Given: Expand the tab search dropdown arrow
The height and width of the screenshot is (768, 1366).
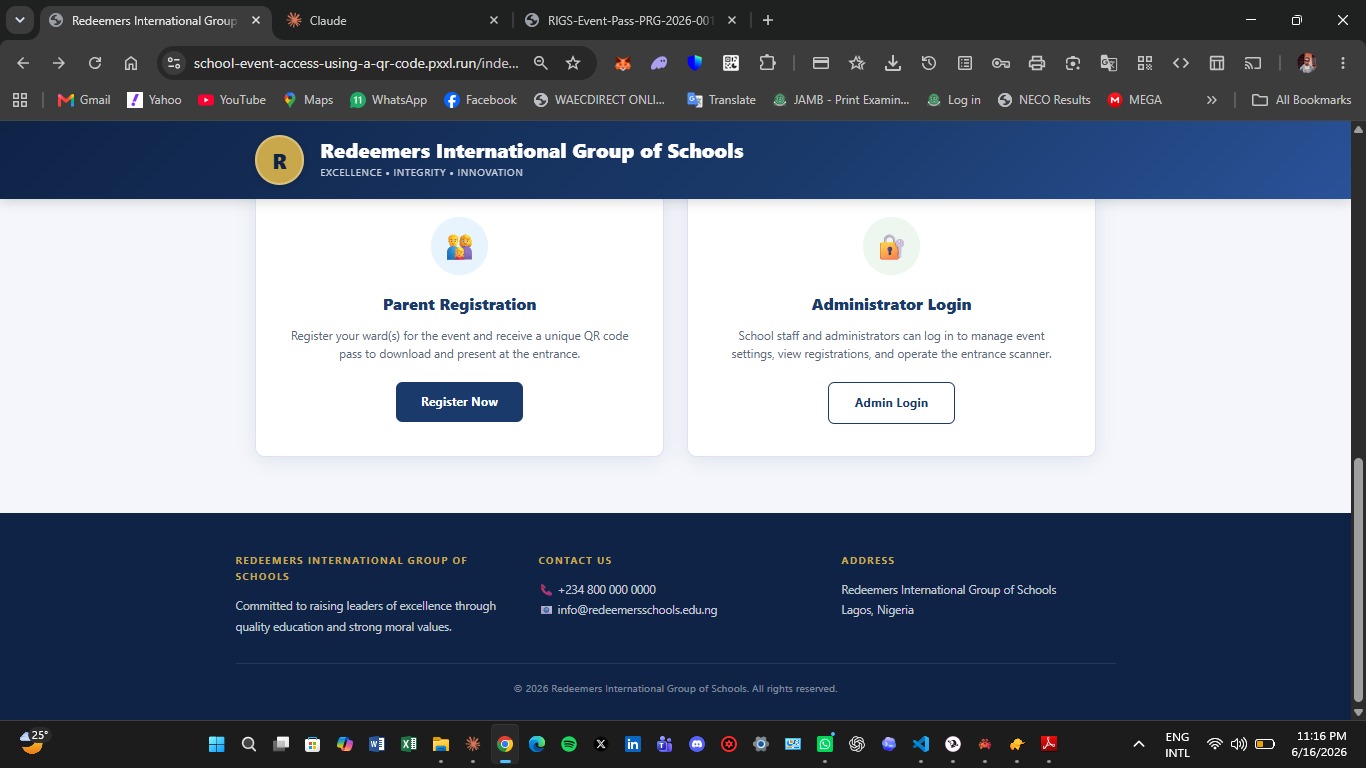Looking at the screenshot, I should click(20, 20).
